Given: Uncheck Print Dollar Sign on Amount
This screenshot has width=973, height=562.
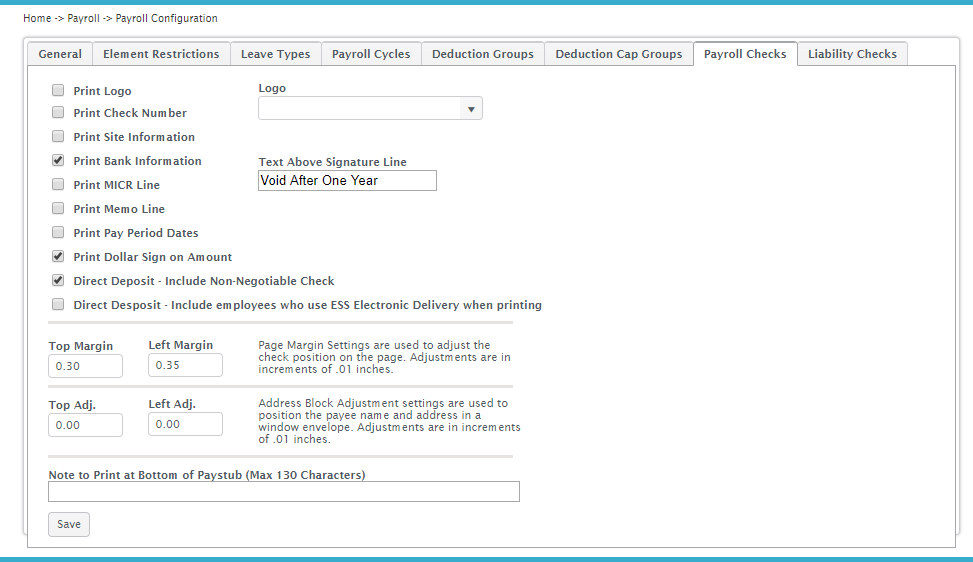Looking at the screenshot, I should (58, 256).
